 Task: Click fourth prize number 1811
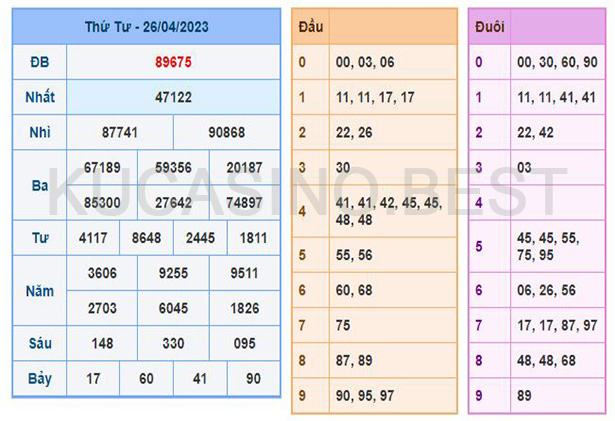pyautogui.click(x=253, y=238)
